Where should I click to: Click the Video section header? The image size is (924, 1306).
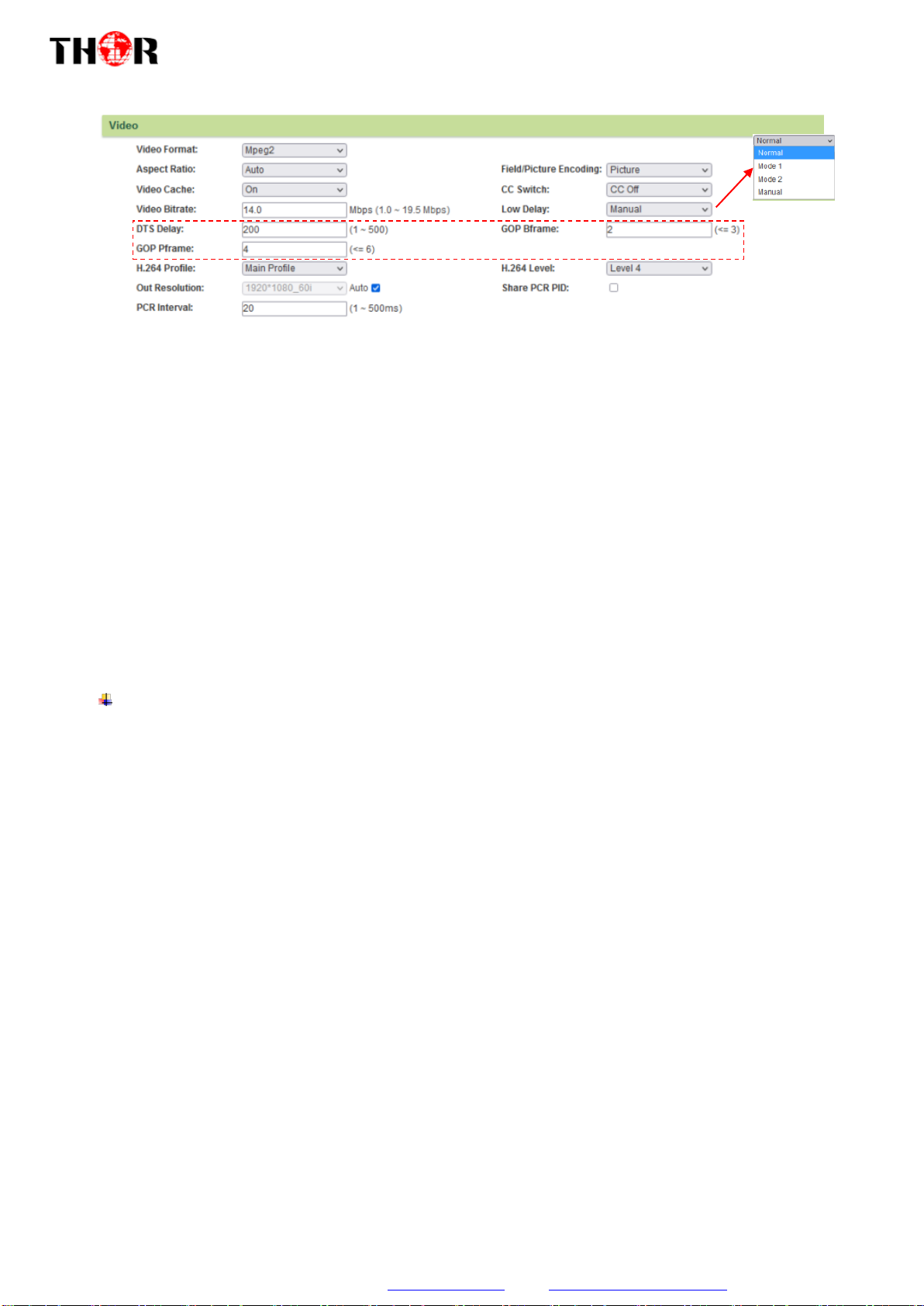tap(462, 126)
